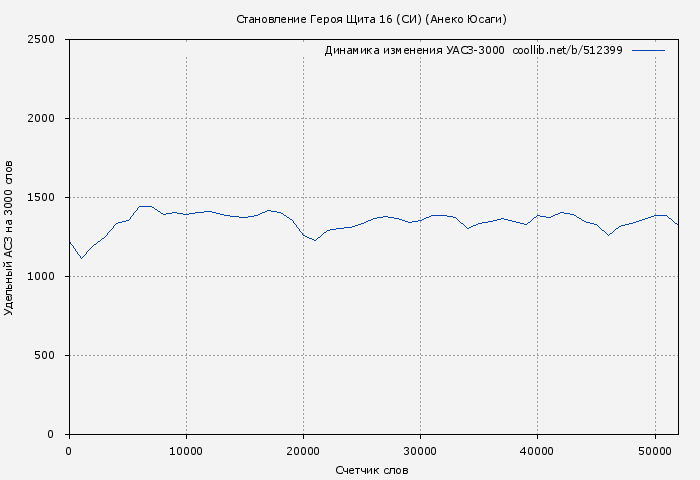This screenshot has width=700, height=480.
Task: Open the coollib.net/b/512399 link in legend
Action: (x=567, y=50)
